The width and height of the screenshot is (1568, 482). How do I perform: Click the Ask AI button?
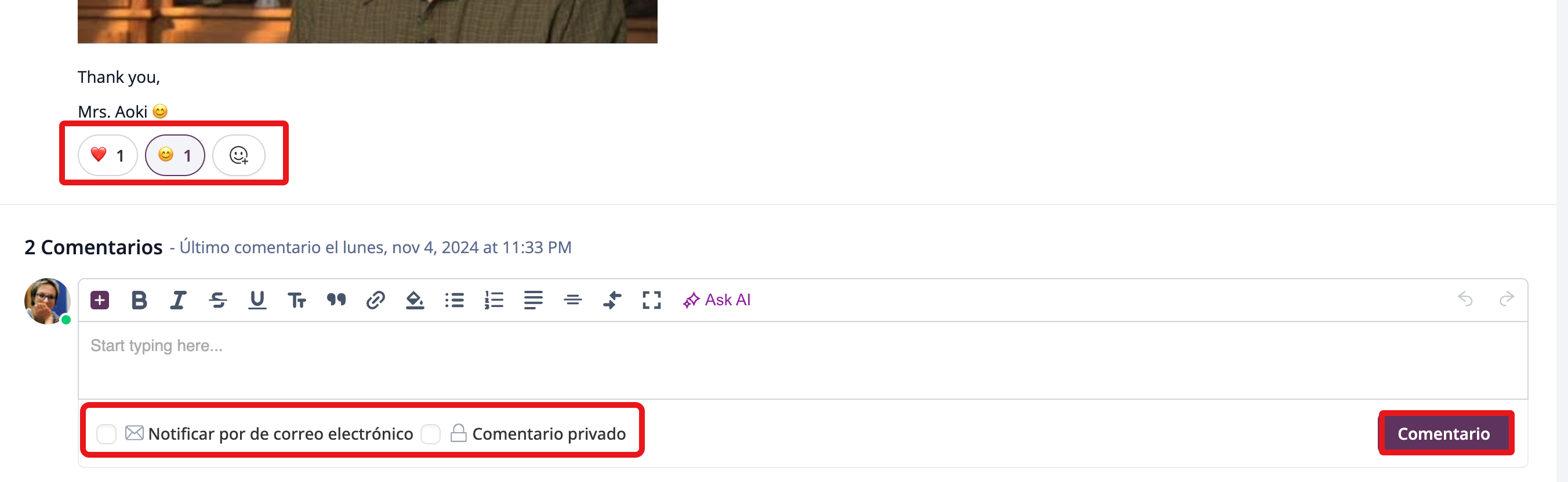(716, 300)
